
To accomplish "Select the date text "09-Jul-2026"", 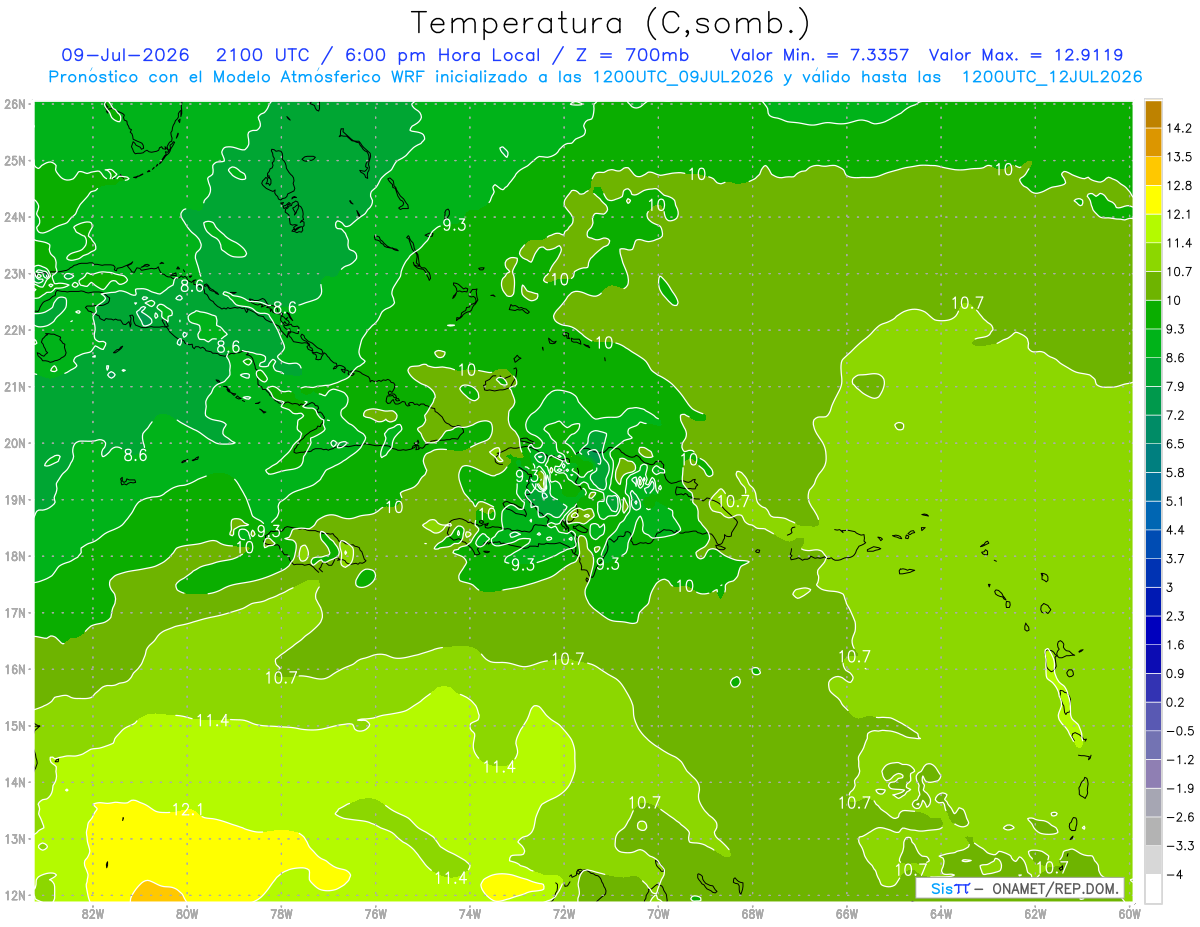I will tap(125, 54).
